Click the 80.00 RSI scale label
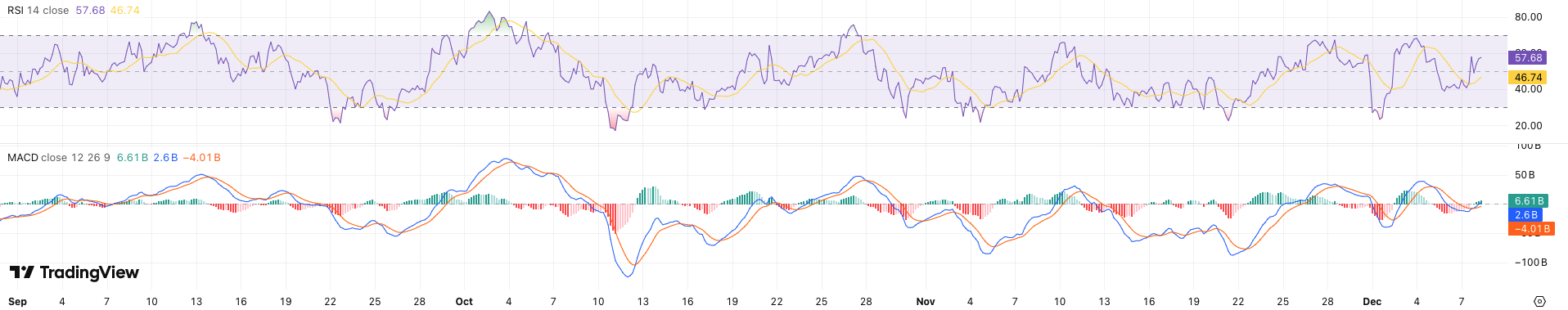The height and width of the screenshot is (310, 1568). (1529, 16)
